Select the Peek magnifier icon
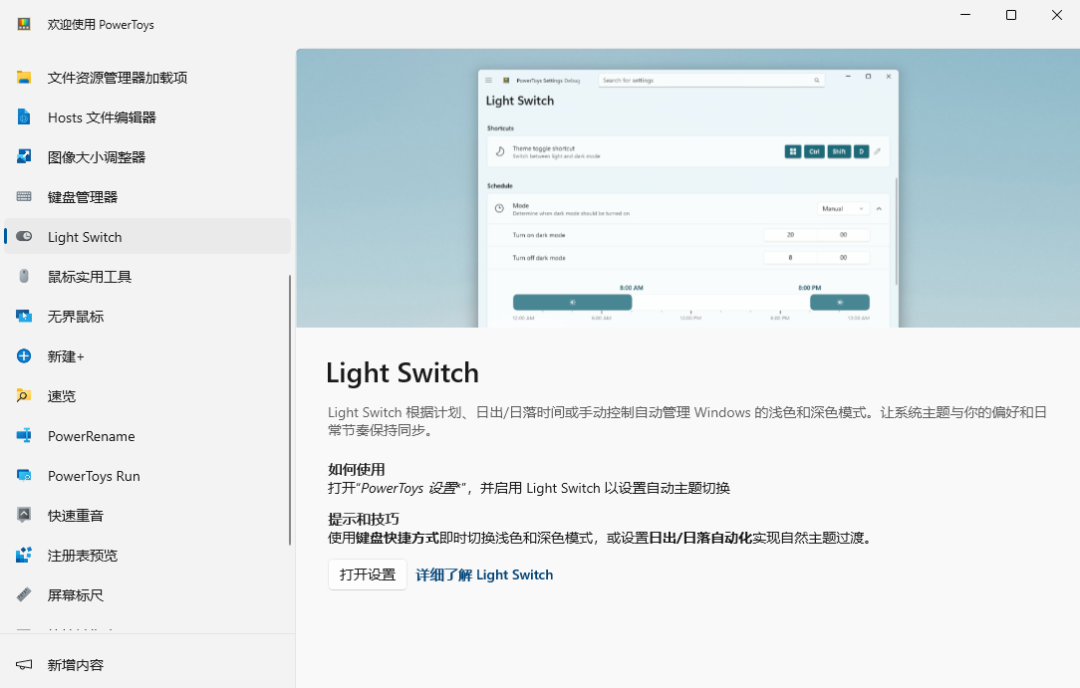The height and width of the screenshot is (688, 1080). 24,396
